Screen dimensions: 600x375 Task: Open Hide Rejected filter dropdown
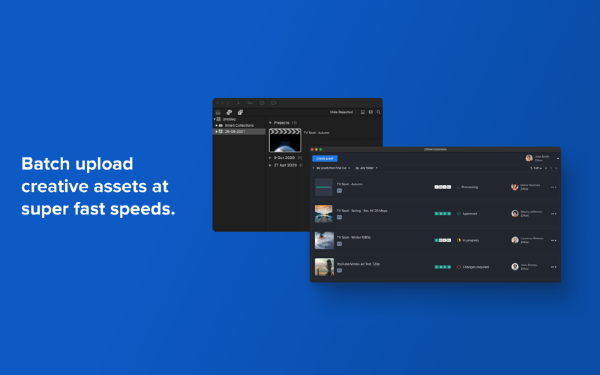point(342,112)
